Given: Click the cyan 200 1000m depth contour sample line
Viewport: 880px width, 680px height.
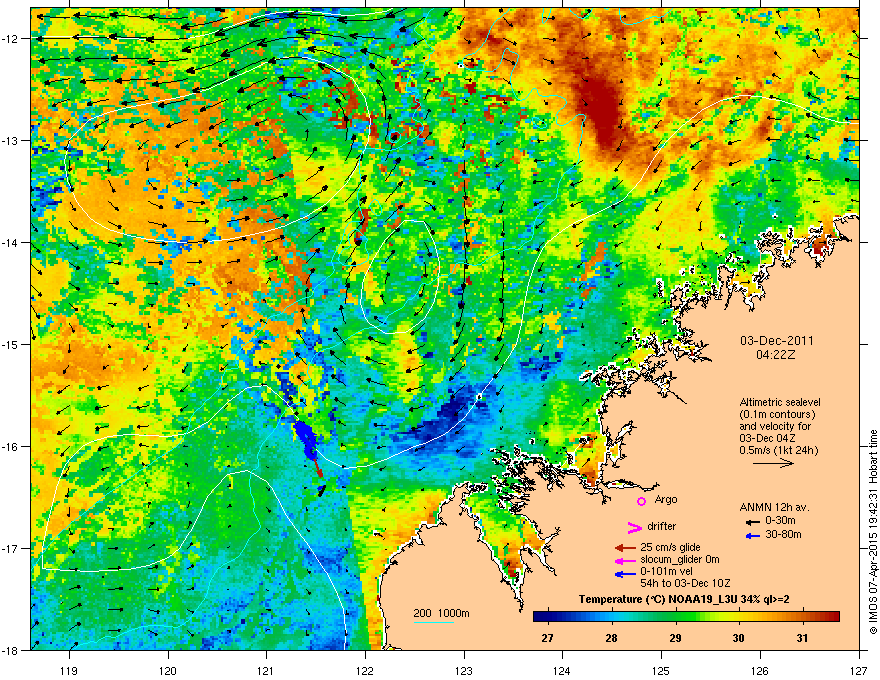Looking at the screenshot, I should [x=433, y=622].
